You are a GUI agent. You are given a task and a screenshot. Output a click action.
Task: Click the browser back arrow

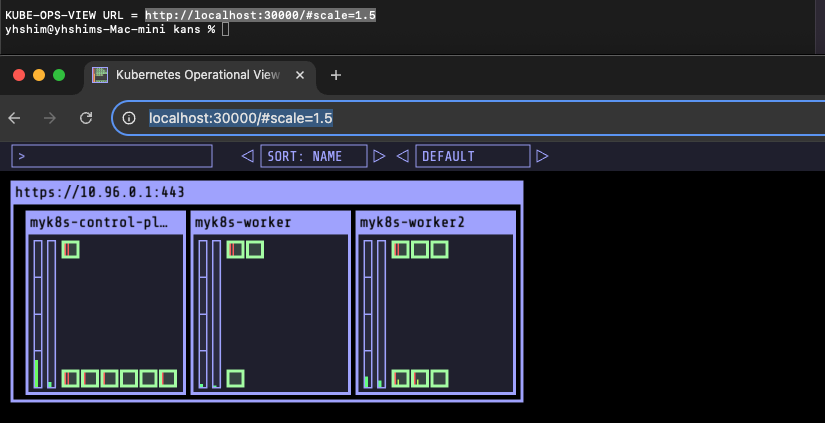pyautogui.click(x=14, y=118)
